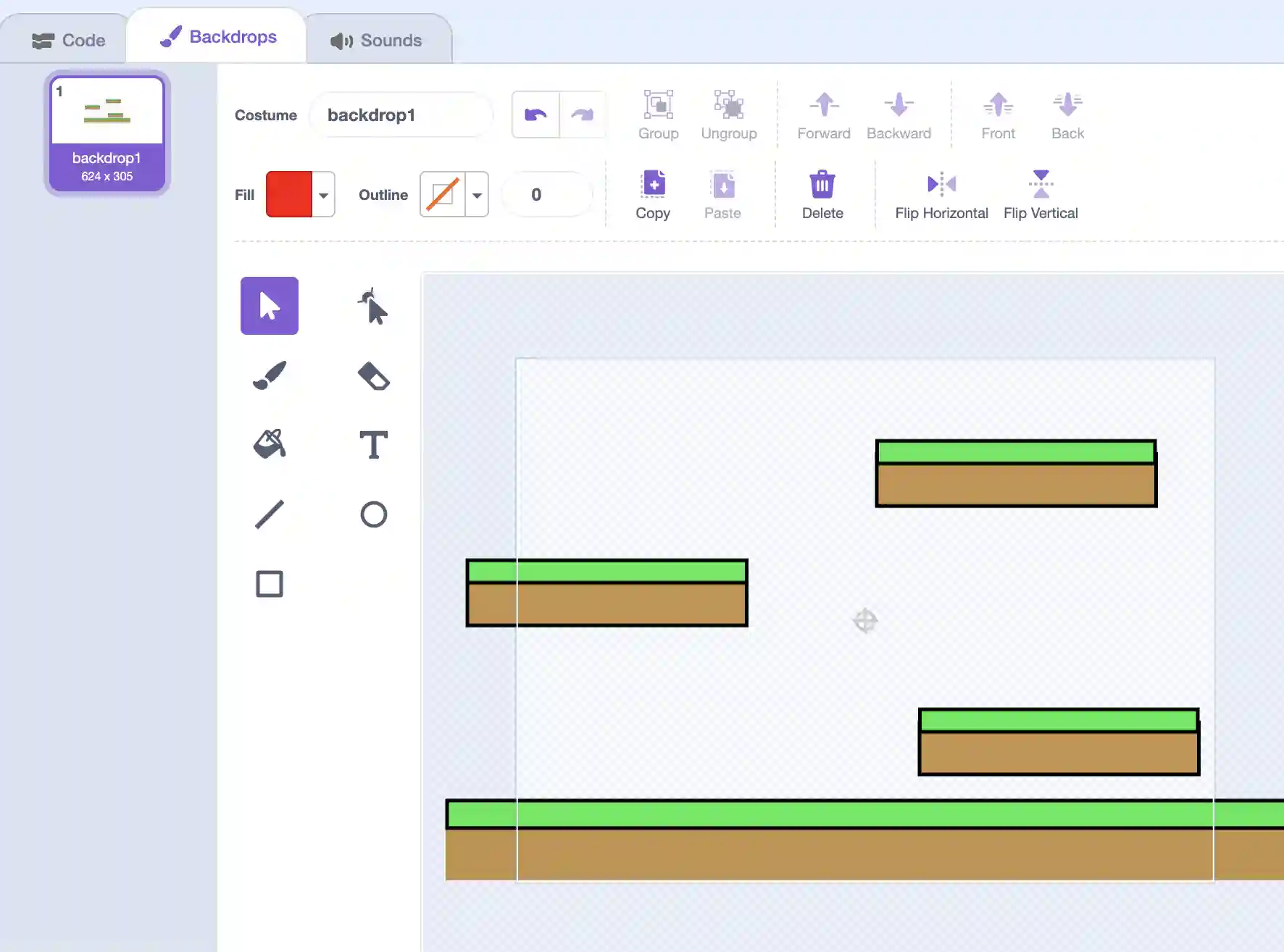Click the long ground platform's brown dirt
1284x952 pixels.
864,855
